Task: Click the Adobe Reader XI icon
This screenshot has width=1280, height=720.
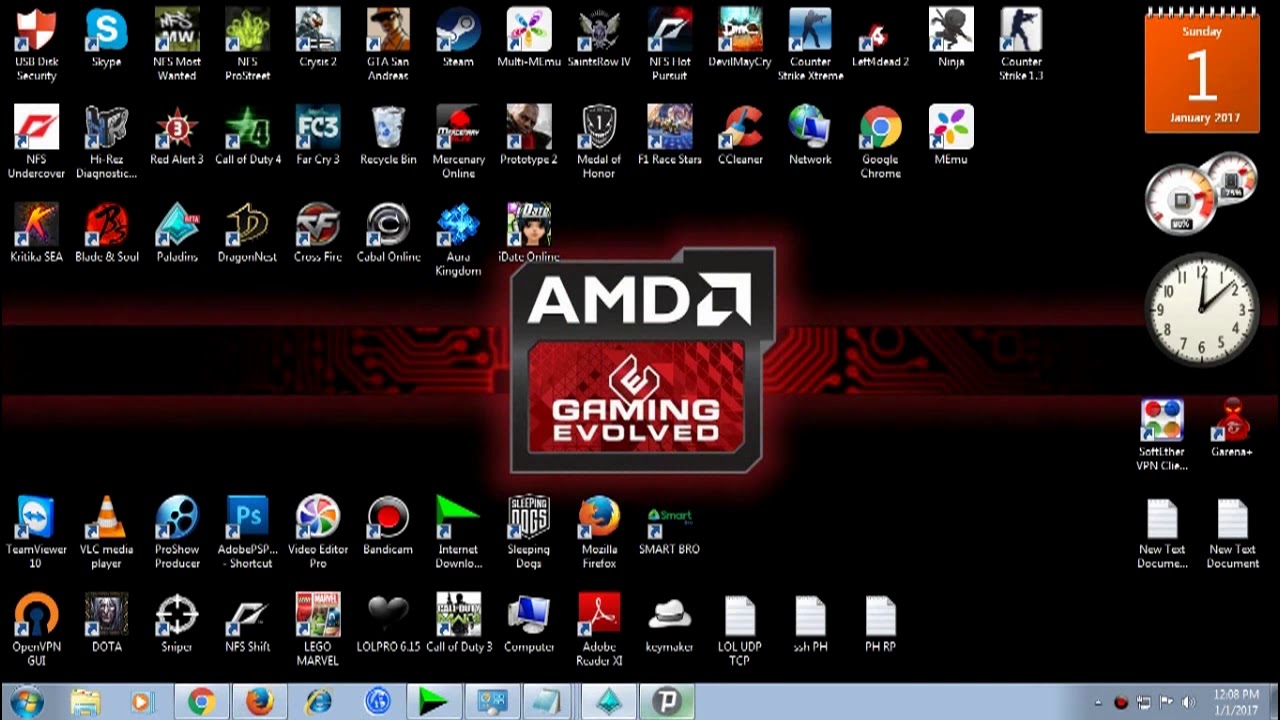Action: [599, 630]
